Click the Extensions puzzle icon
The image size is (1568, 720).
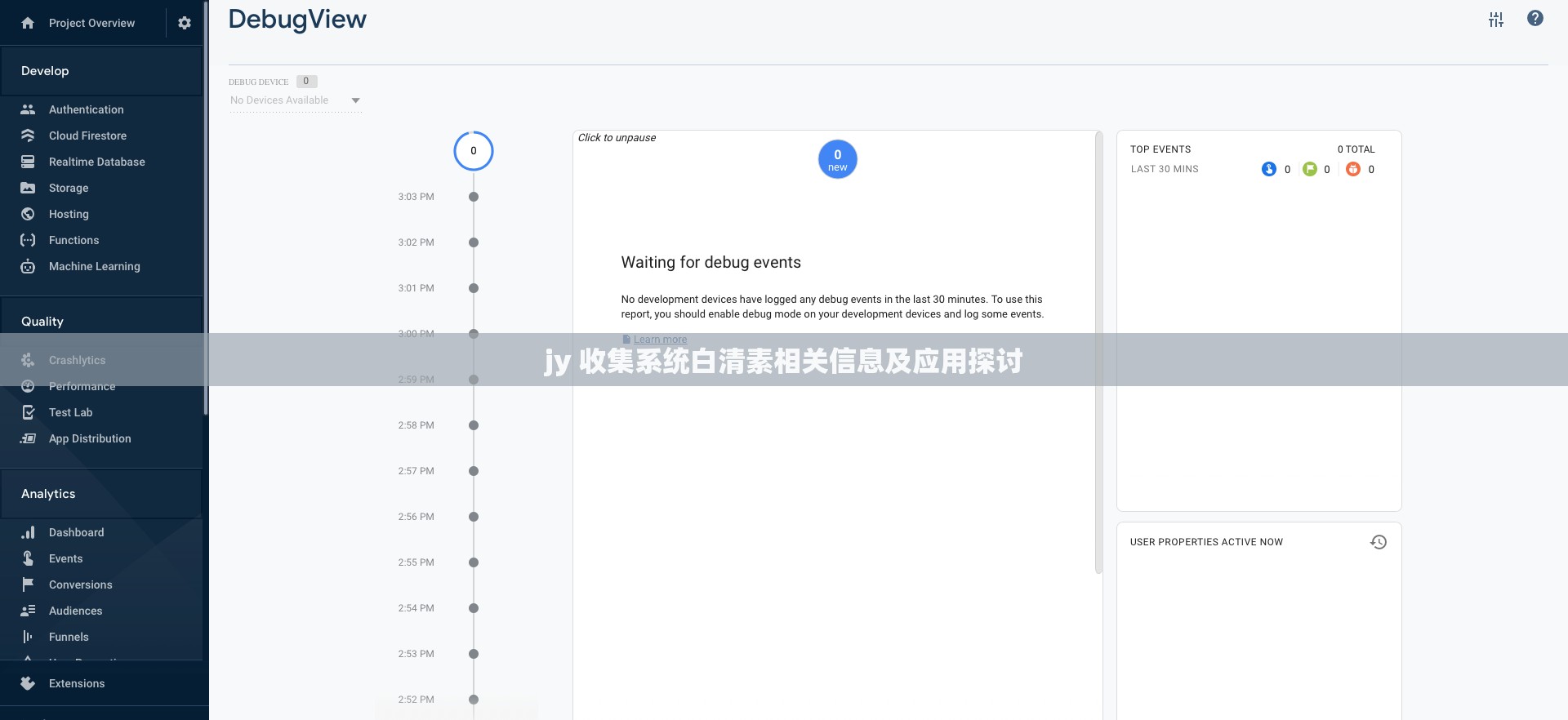[28, 683]
